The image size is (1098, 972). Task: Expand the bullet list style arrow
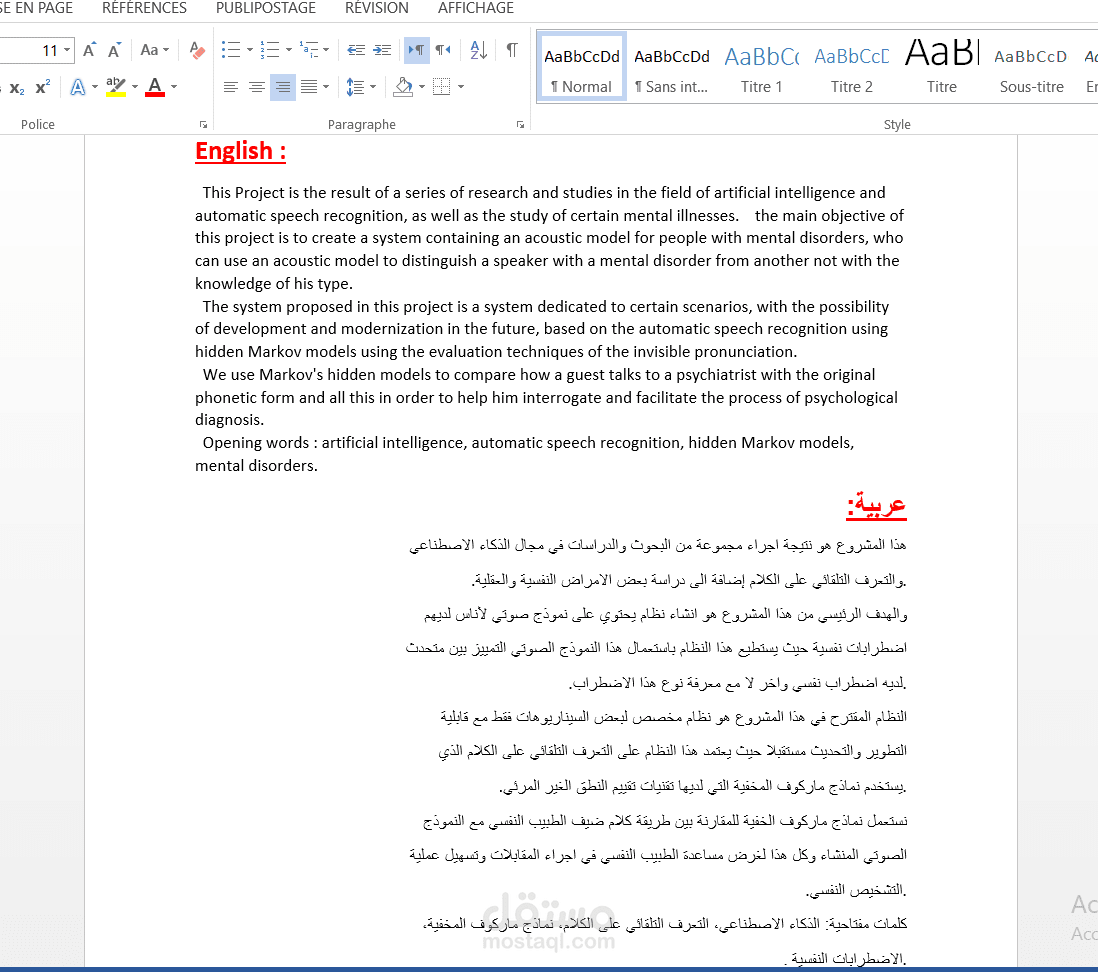(250, 50)
